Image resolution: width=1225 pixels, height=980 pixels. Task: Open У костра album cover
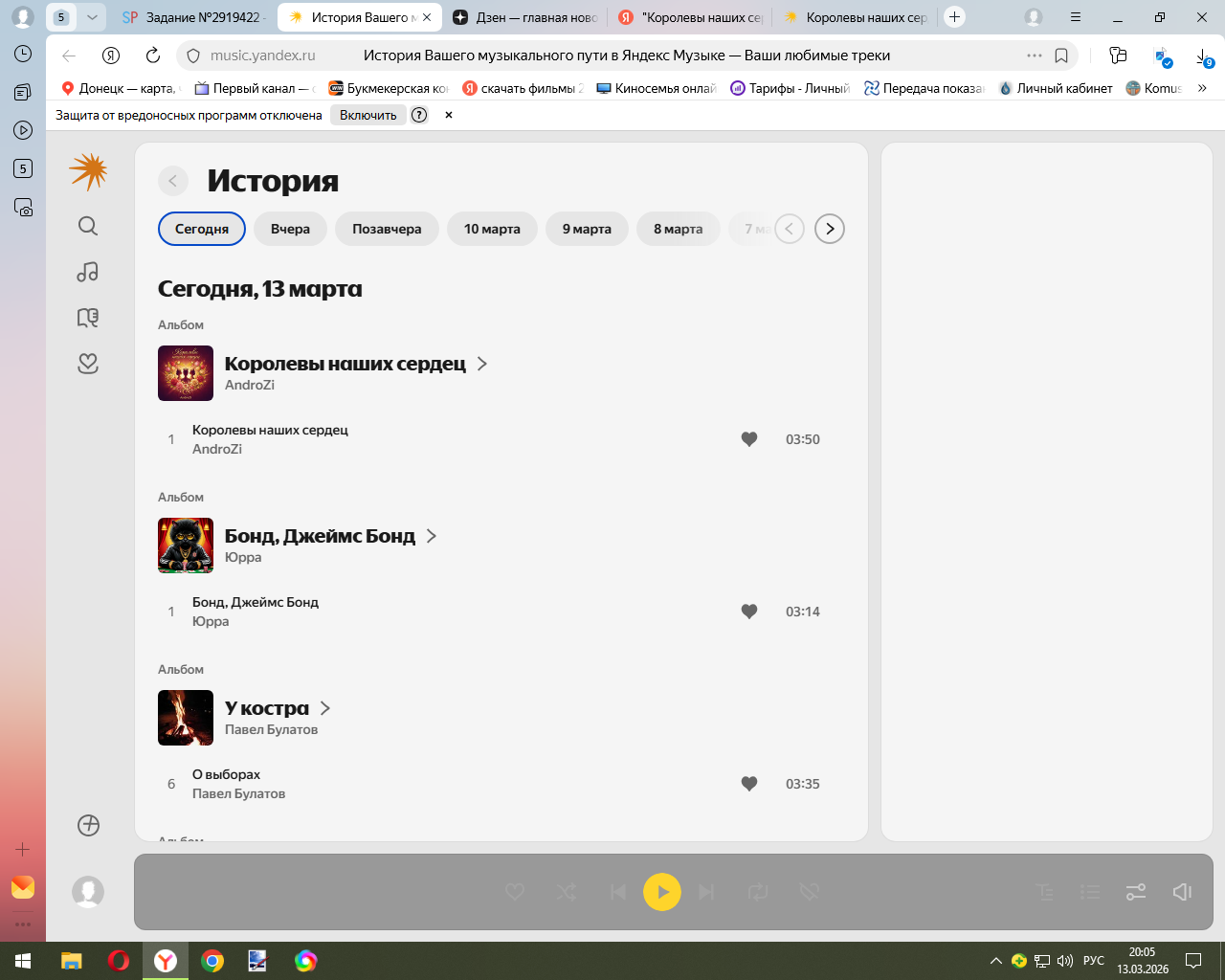[186, 718]
